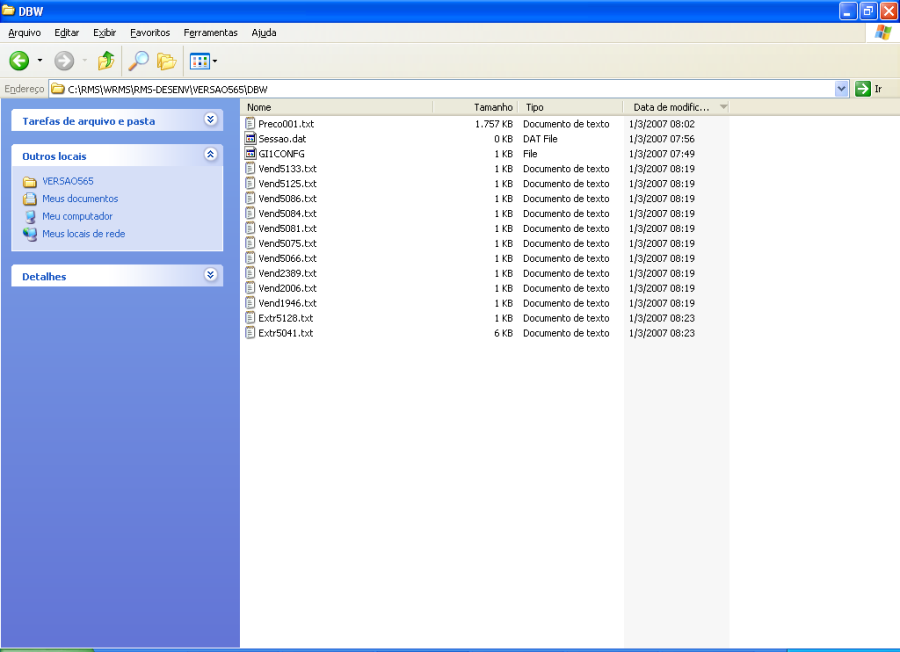
Task: Click the 1.757 KB size cell
Action: coord(494,124)
